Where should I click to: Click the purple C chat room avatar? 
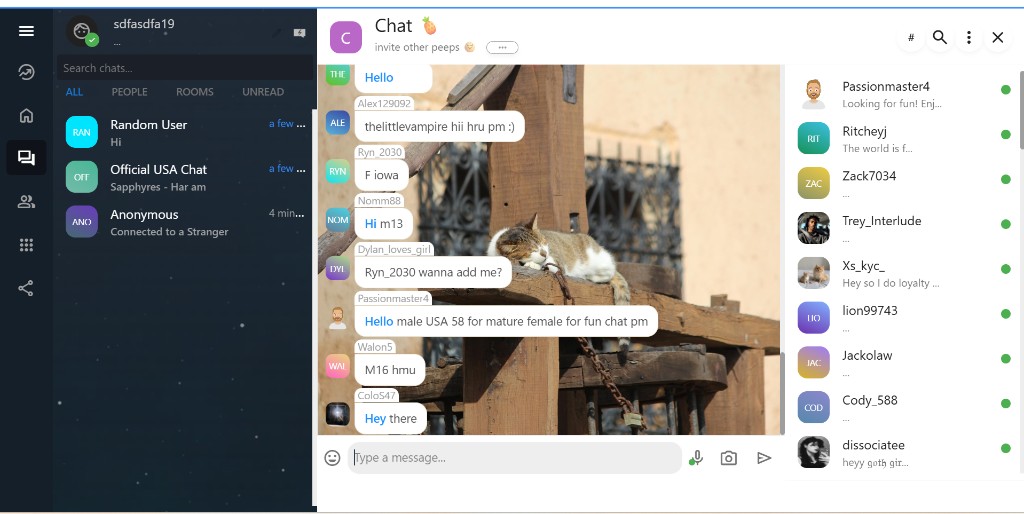tap(345, 37)
